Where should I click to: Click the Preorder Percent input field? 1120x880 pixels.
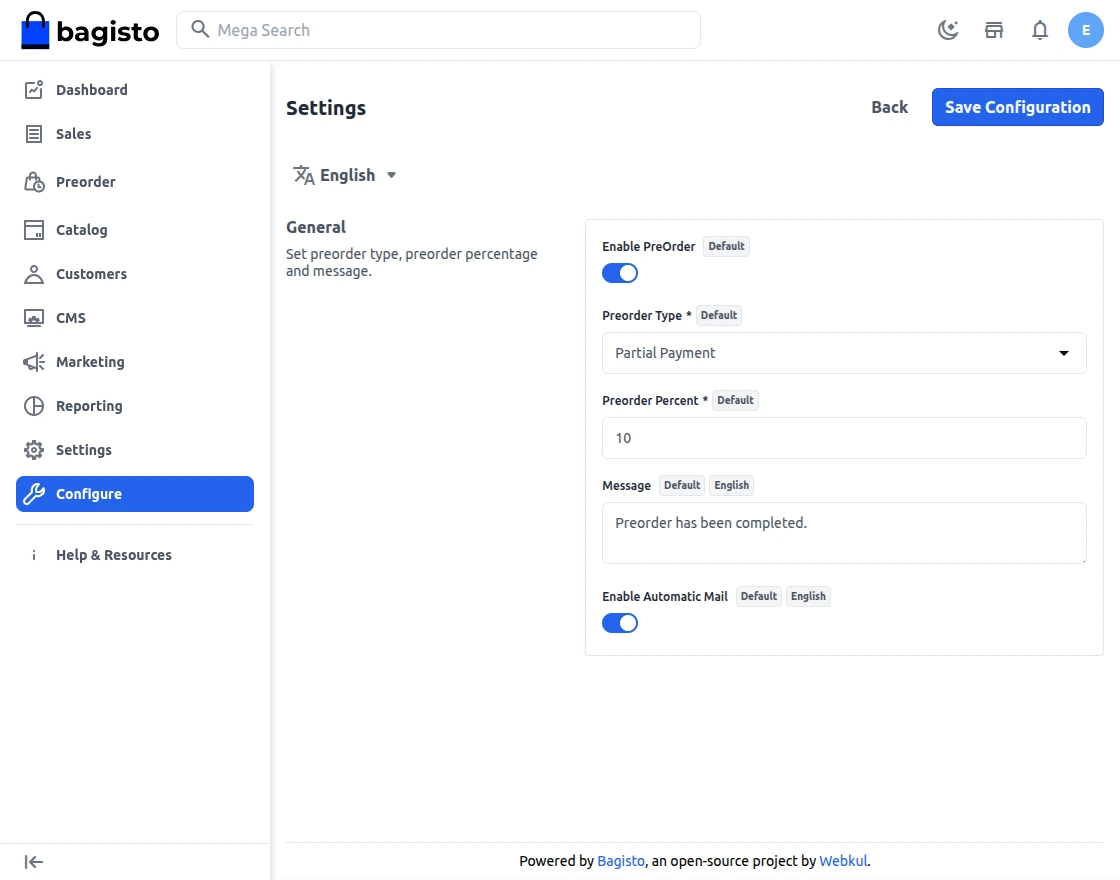point(844,438)
